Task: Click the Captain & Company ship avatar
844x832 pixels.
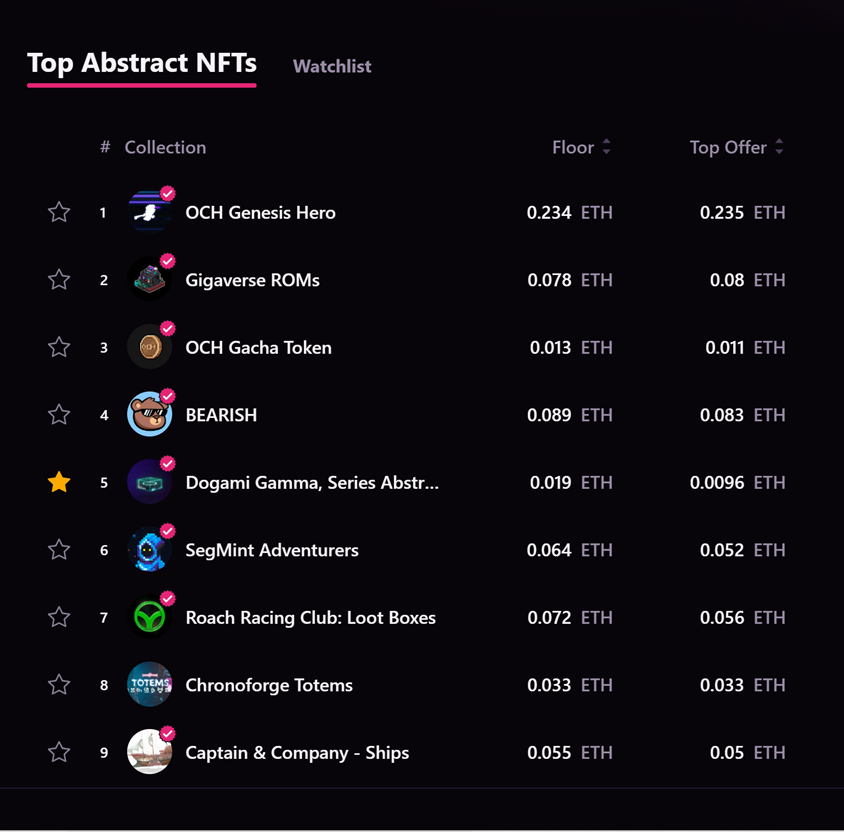Action: point(150,752)
